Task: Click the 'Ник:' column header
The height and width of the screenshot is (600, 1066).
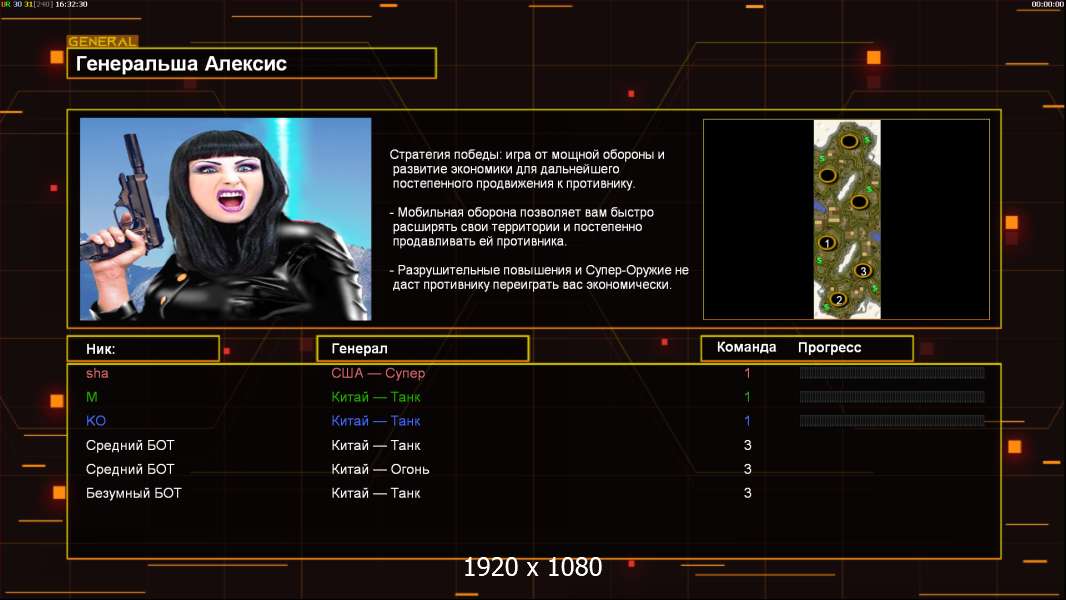Action: tap(143, 349)
